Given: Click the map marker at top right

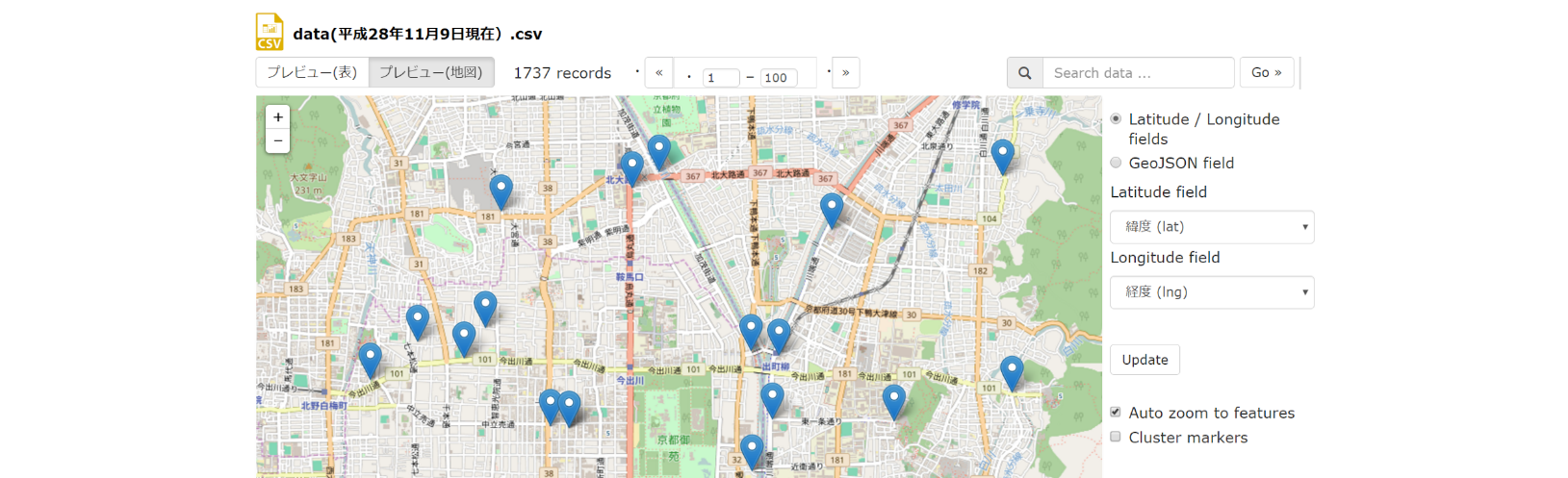Looking at the screenshot, I should [x=1002, y=155].
